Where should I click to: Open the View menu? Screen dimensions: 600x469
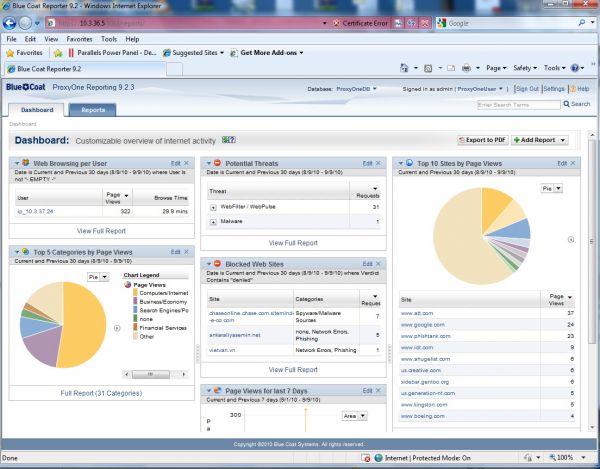click(51, 39)
